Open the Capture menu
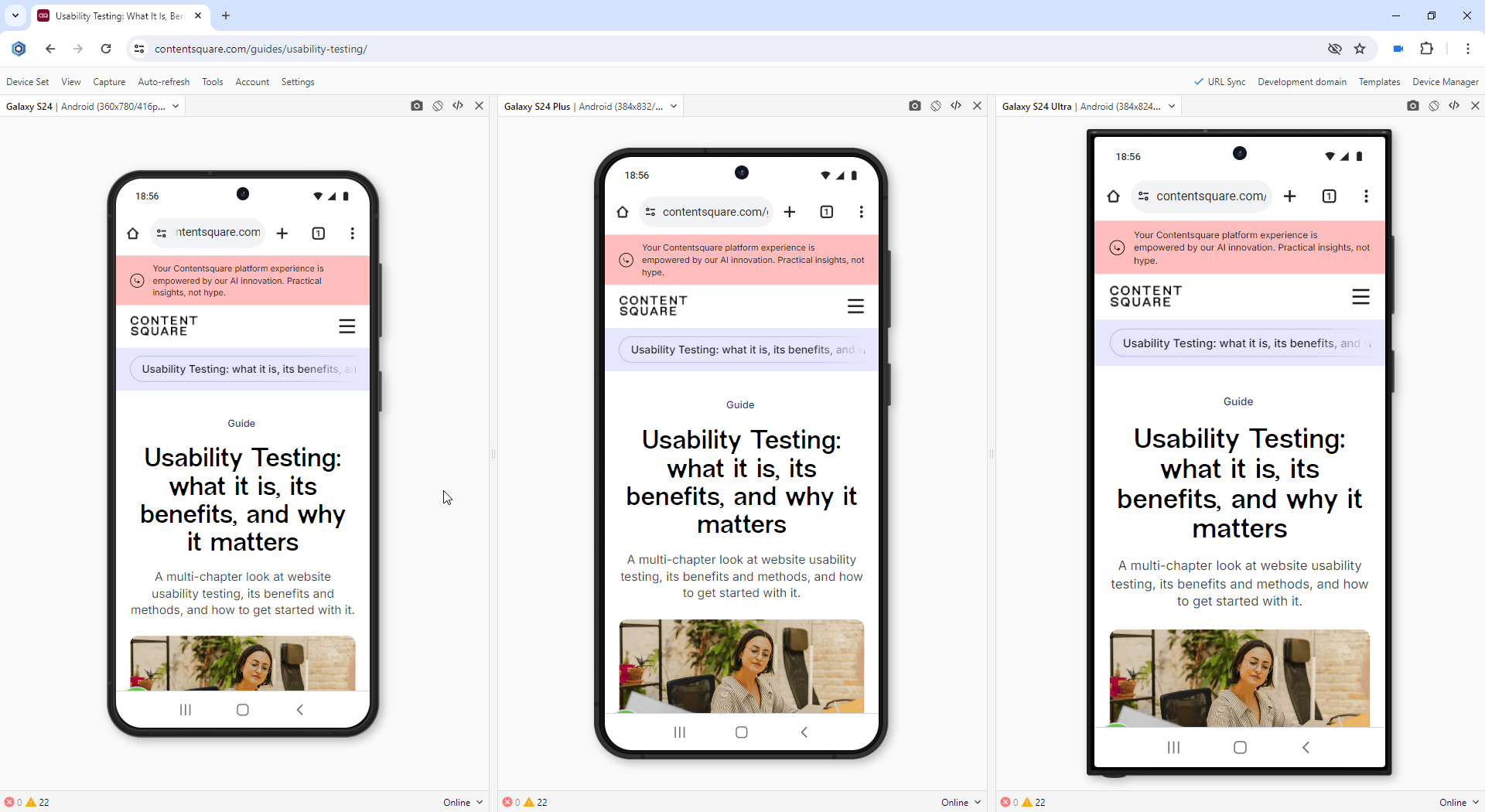Screen dimensions: 1485x812 pos(108,81)
